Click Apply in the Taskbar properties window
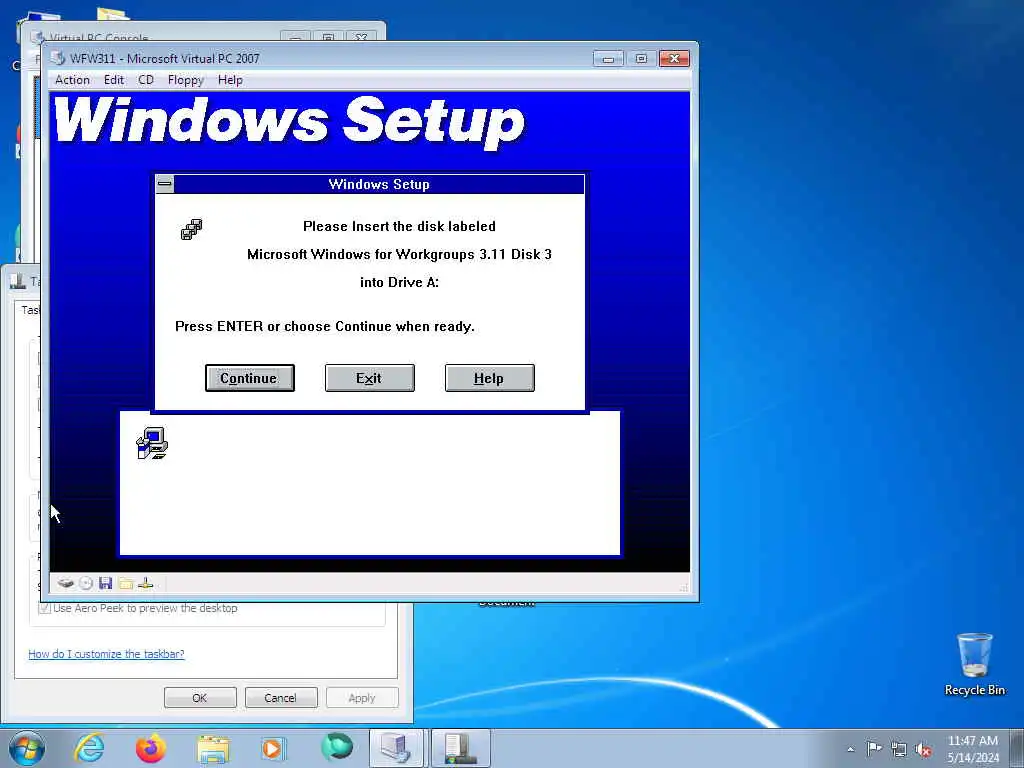Screen dimensions: 1024x768 tap(362, 697)
